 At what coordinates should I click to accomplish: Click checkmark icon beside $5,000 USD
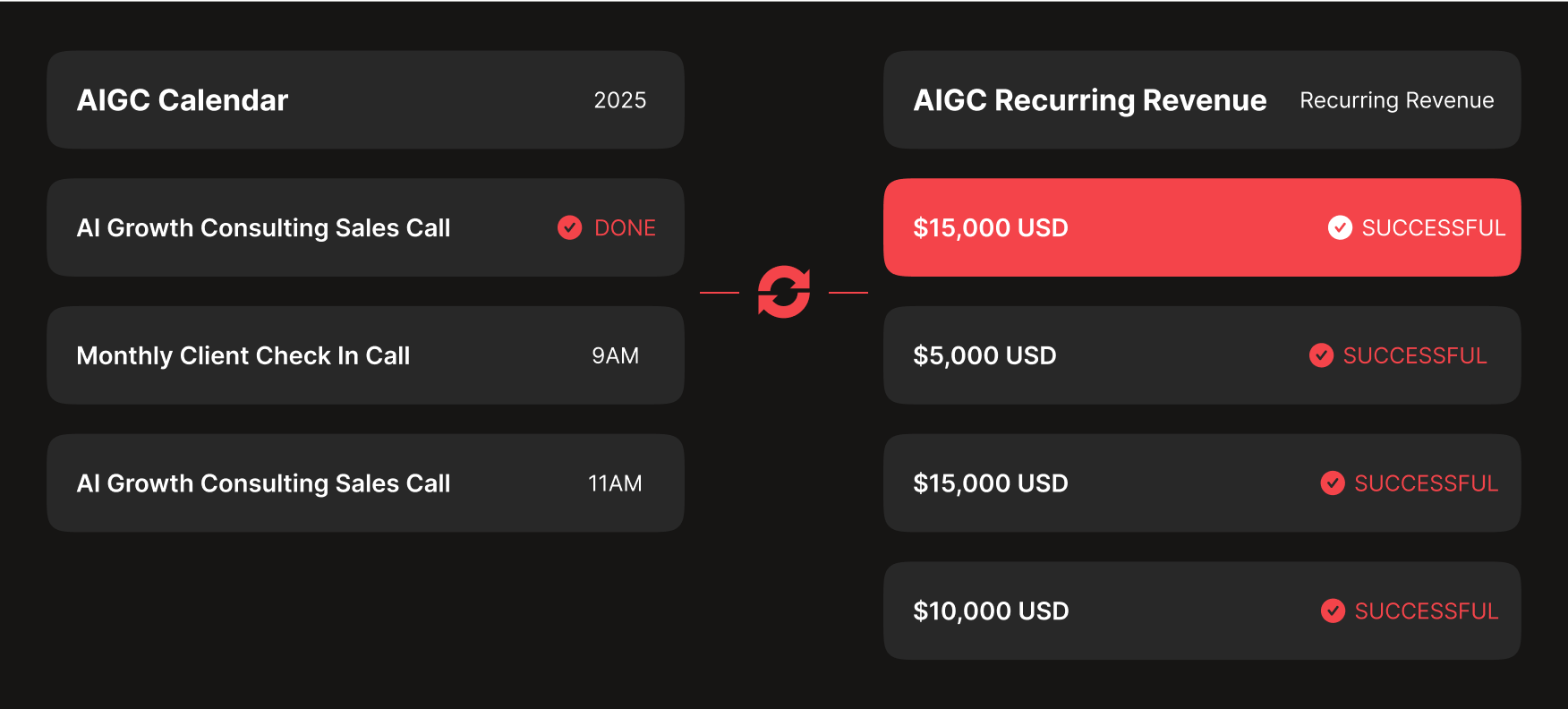click(x=1321, y=355)
